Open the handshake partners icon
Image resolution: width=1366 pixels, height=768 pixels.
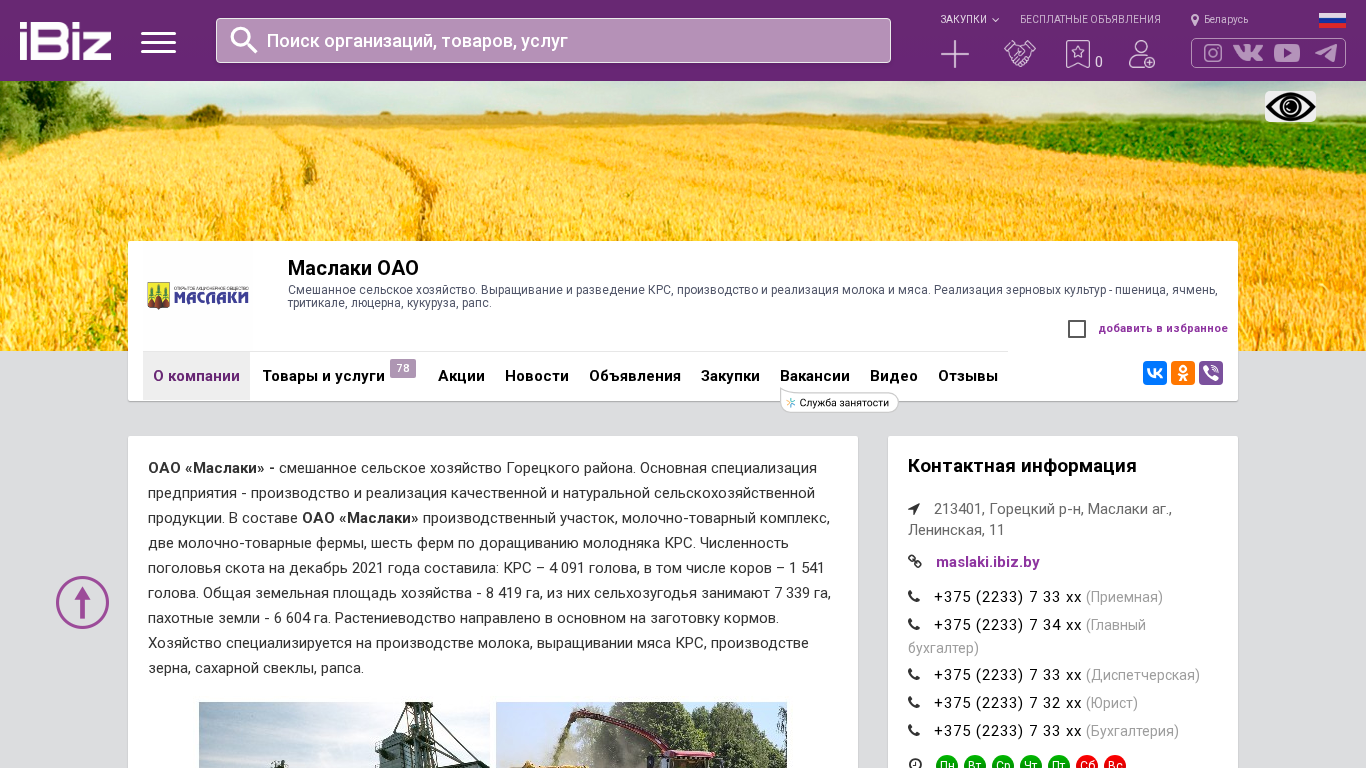[x=1020, y=54]
